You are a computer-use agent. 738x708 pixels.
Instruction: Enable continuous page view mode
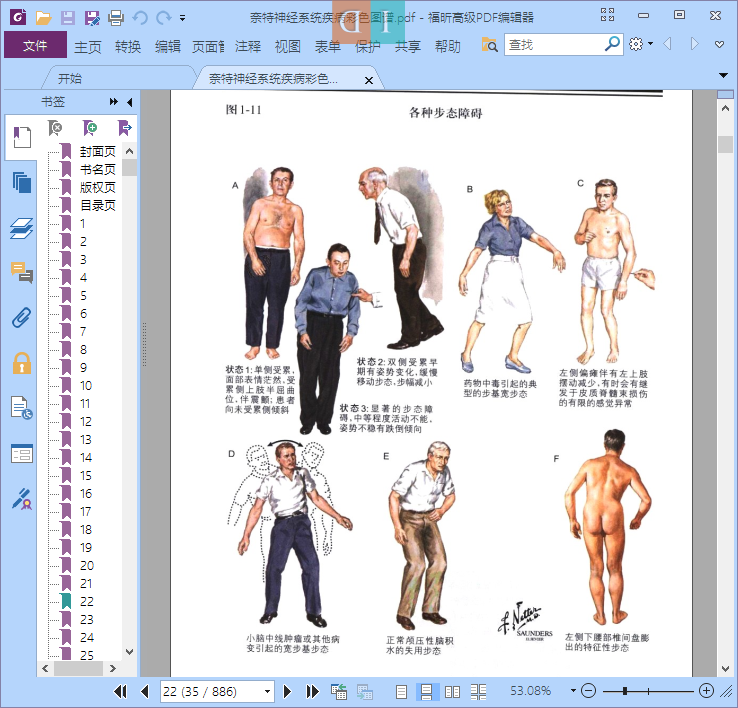coord(427,692)
